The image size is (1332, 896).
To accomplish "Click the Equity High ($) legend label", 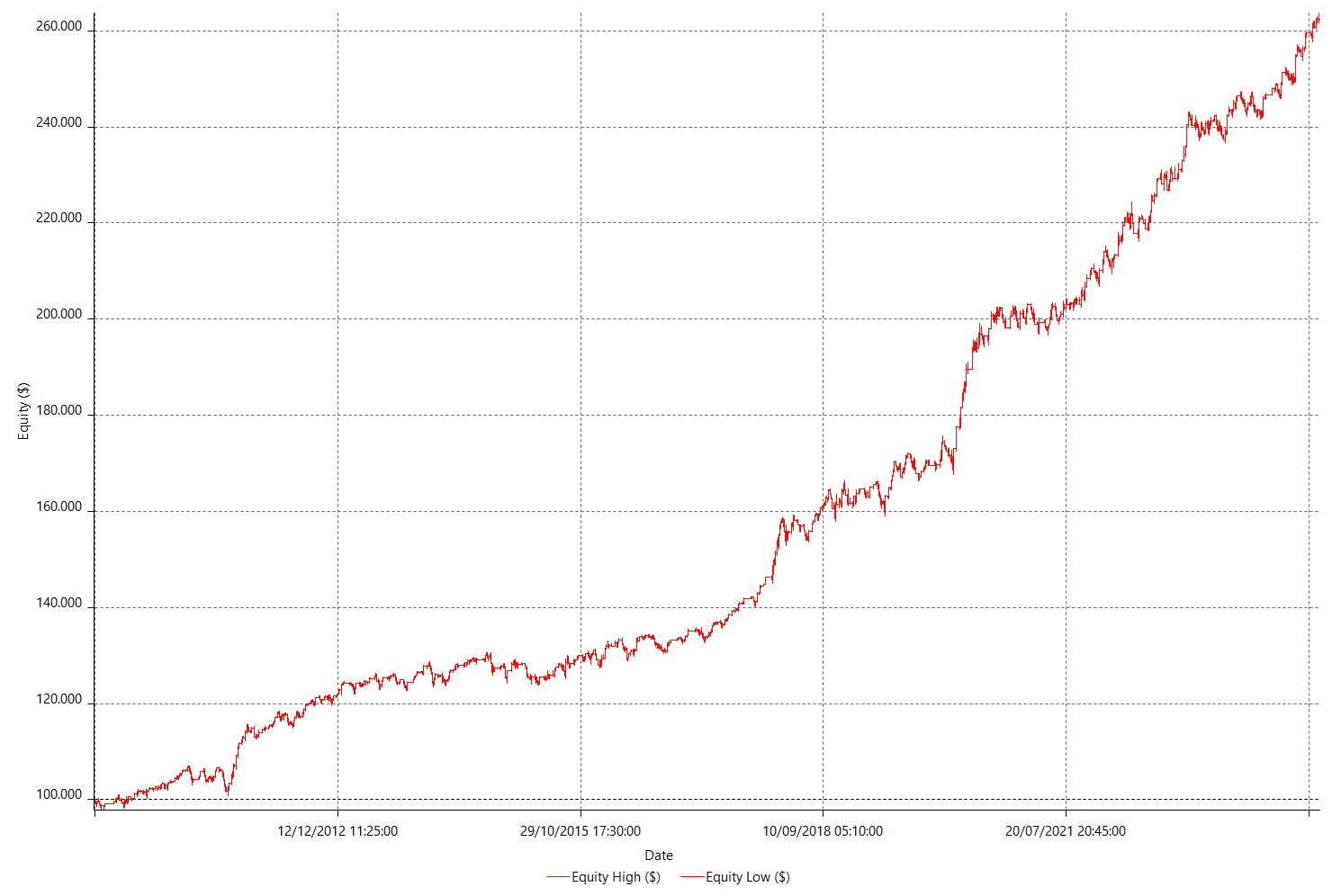I will point(616,877).
